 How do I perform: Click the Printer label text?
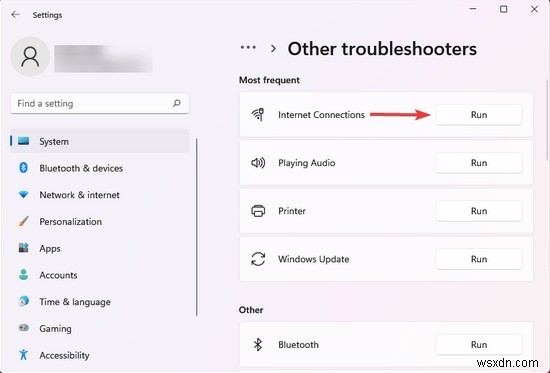click(x=292, y=211)
